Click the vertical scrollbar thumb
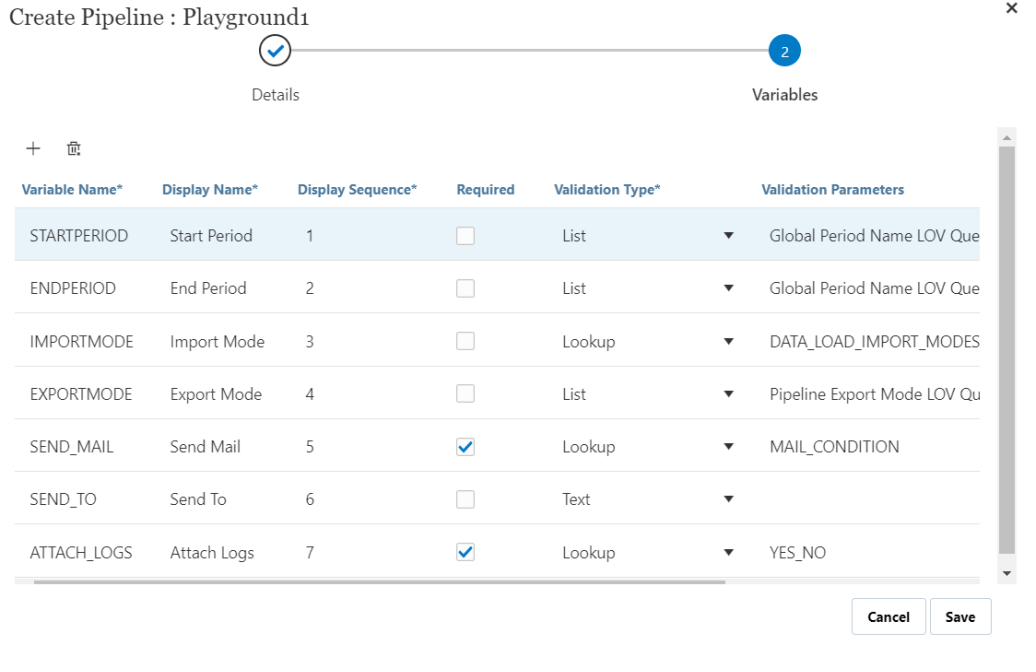Viewport: 1036px width, 672px height. click(1006, 350)
